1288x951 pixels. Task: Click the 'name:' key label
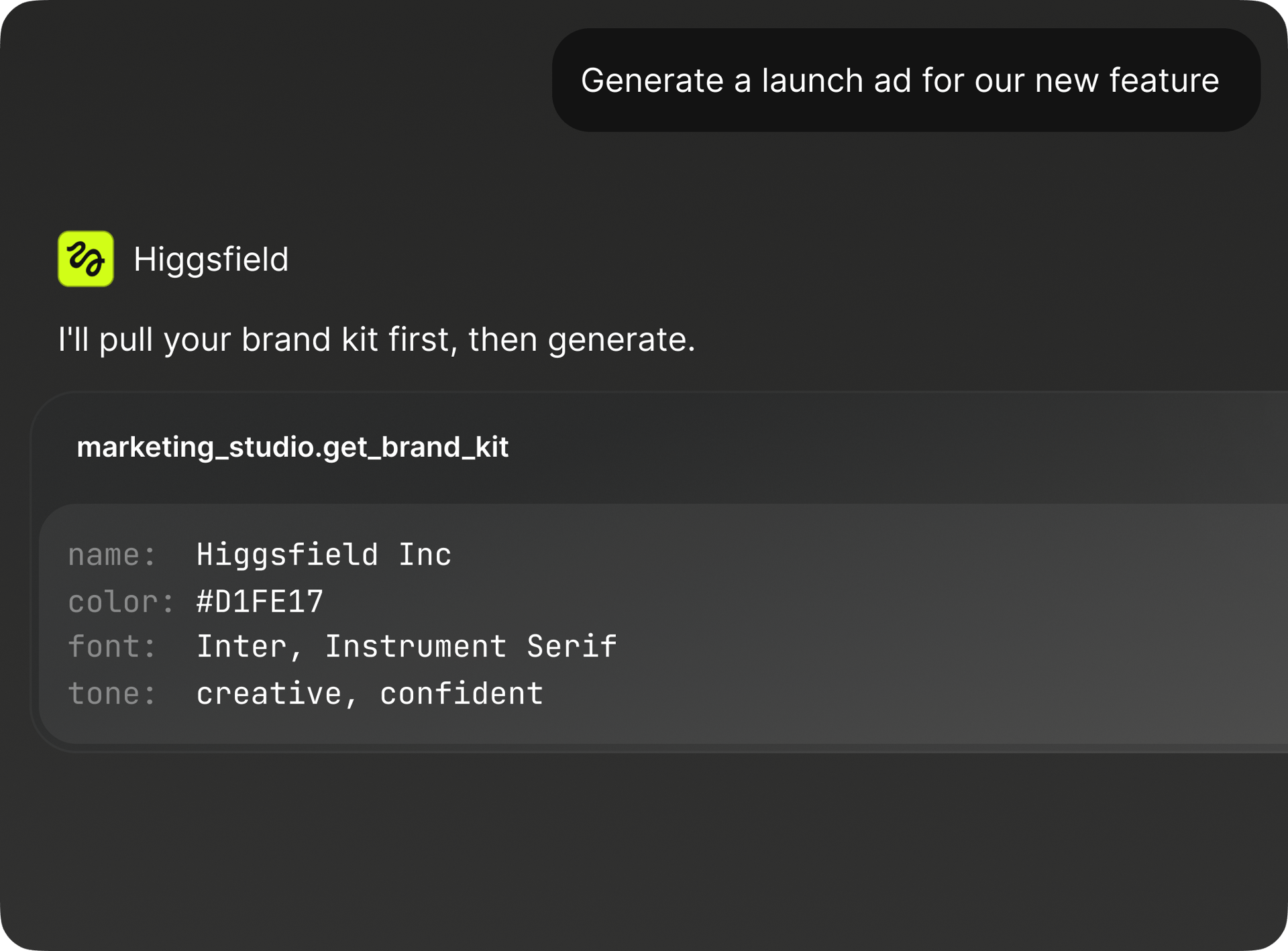112,555
